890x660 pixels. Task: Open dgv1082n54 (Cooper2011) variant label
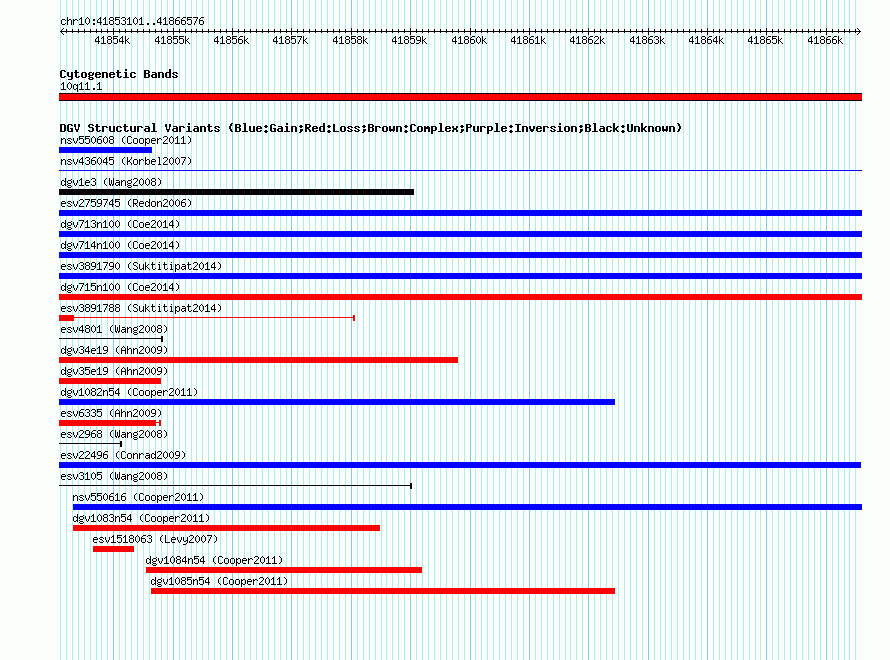tap(129, 392)
